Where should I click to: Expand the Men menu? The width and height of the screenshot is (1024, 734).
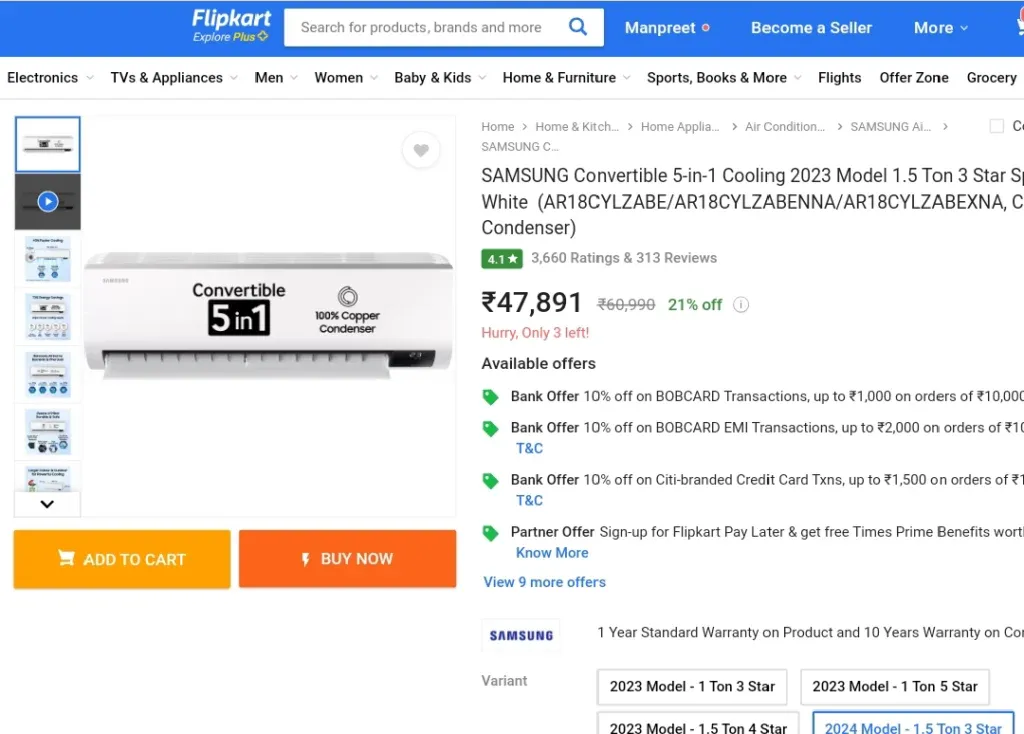pyautogui.click(x=276, y=78)
